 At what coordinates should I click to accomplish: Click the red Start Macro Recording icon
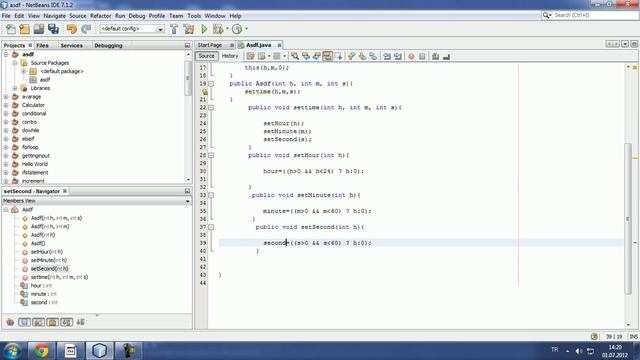pos(411,56)
